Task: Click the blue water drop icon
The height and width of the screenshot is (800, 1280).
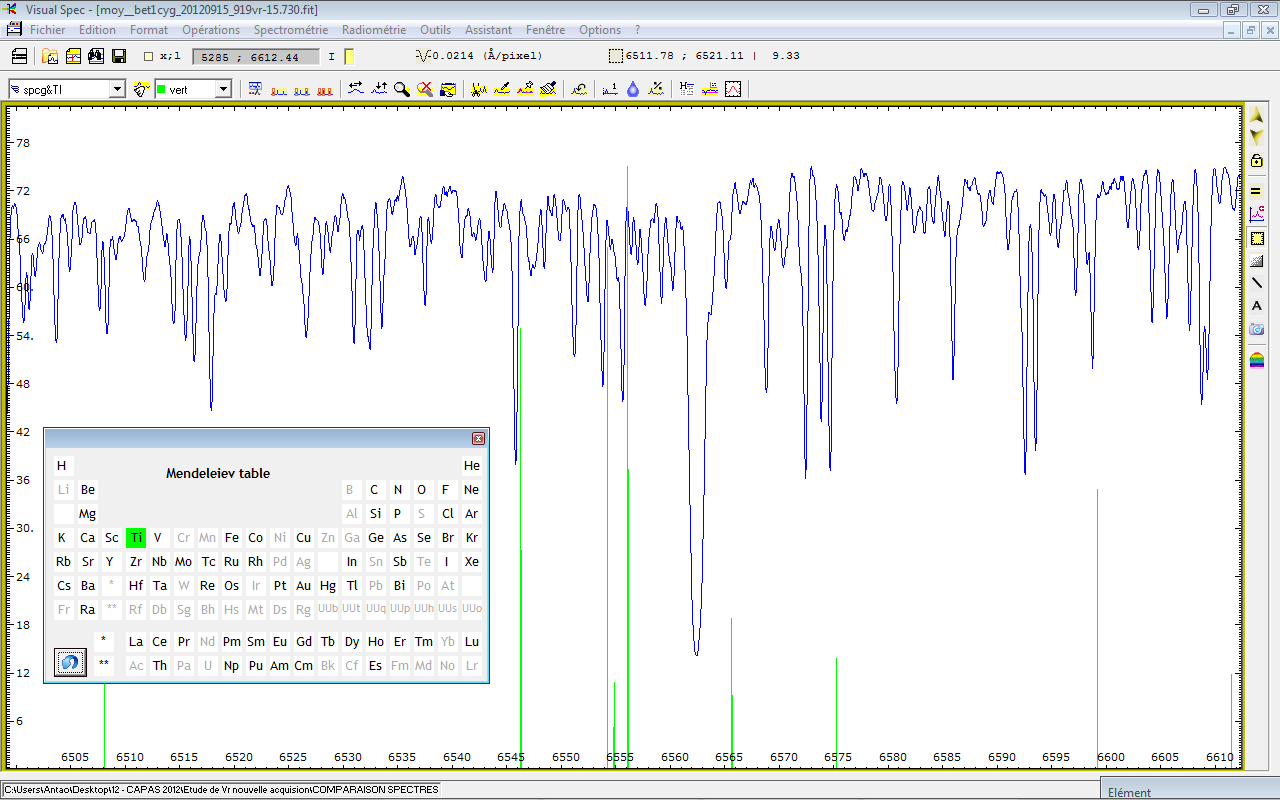Action: pyautogui.click(x=633, y=89)
